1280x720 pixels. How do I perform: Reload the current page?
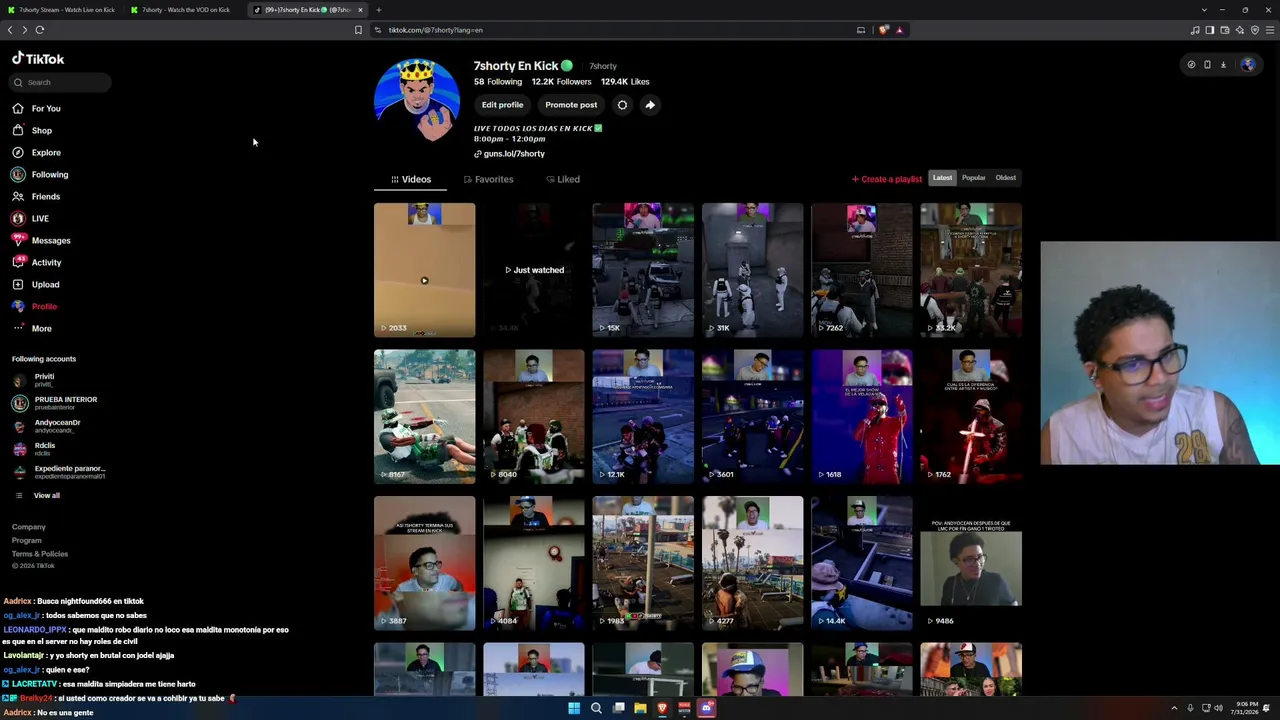click(x=40, y=30)
